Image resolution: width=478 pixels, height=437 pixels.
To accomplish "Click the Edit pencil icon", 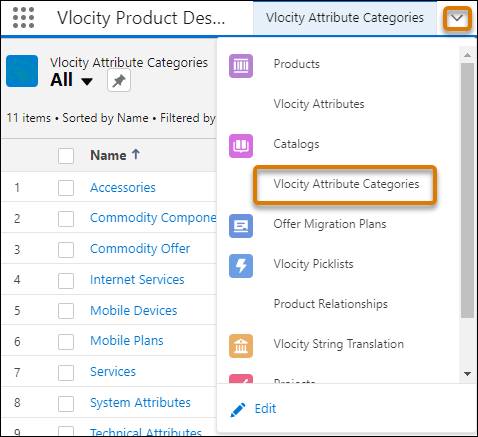I will (238, 409).
